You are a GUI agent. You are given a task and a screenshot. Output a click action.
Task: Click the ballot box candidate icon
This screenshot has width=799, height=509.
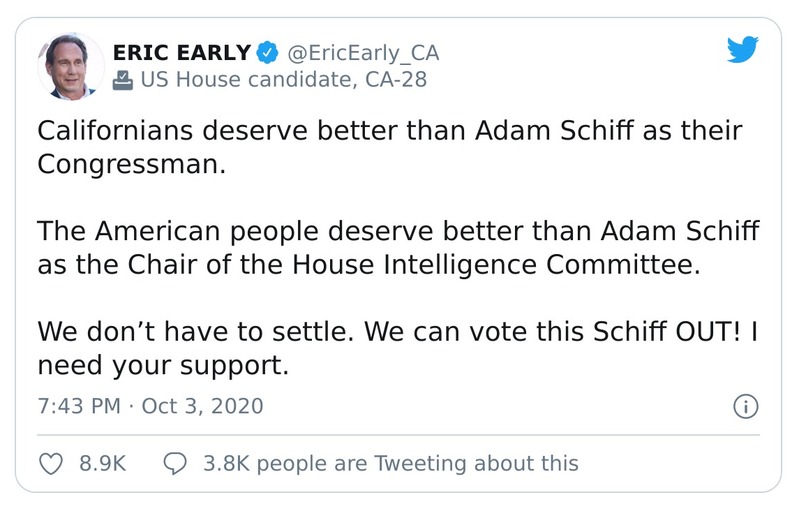(x=123, y=80)
